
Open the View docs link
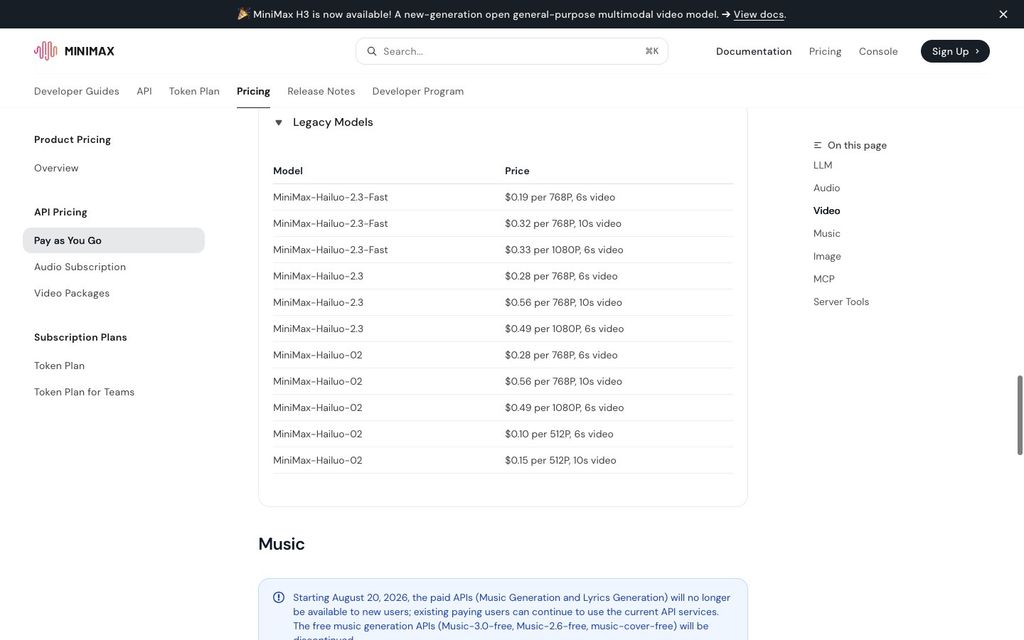click(x=758, y=14)
